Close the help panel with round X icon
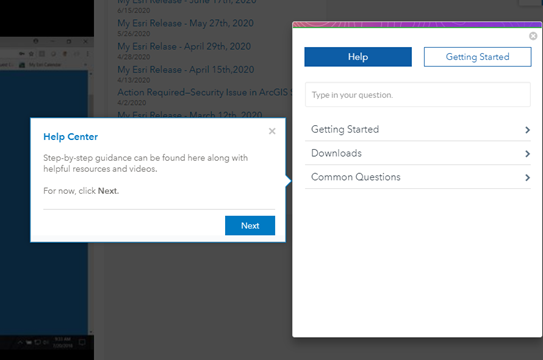 coord(533,36)
